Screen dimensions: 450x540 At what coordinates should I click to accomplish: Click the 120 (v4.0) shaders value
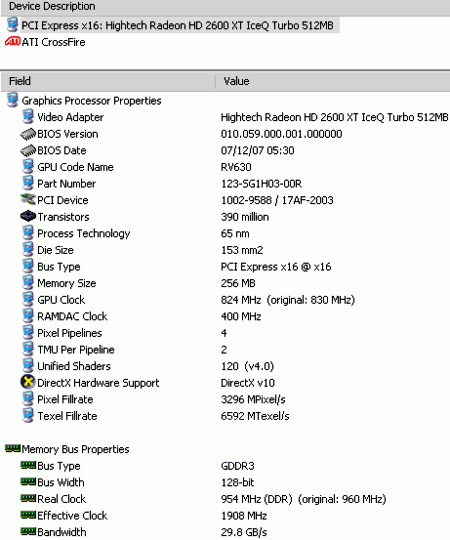(247, 366)
